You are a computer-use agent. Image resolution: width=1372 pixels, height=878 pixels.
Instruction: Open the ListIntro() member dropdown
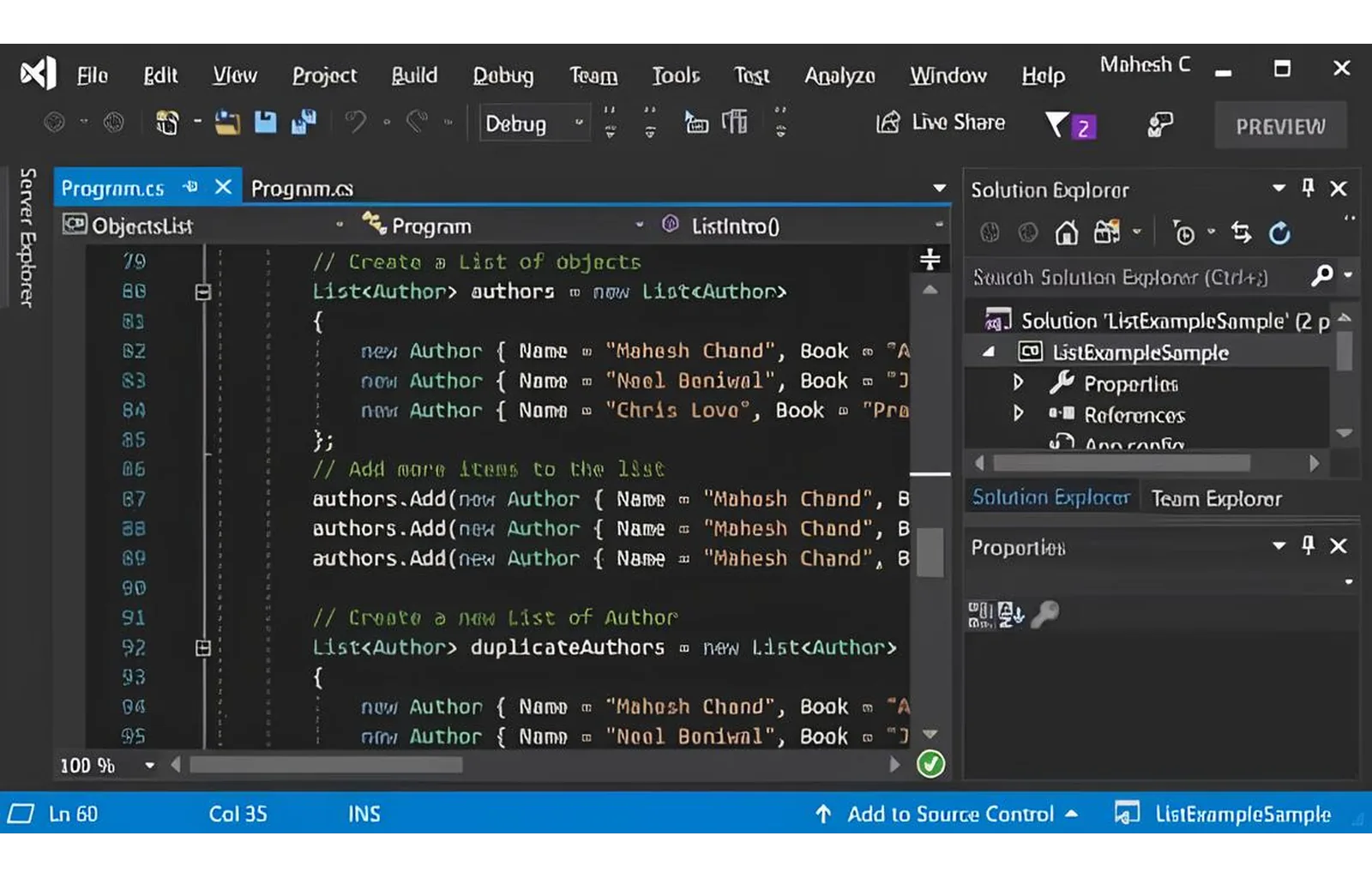pyautogui.click(x=939, y=225)
